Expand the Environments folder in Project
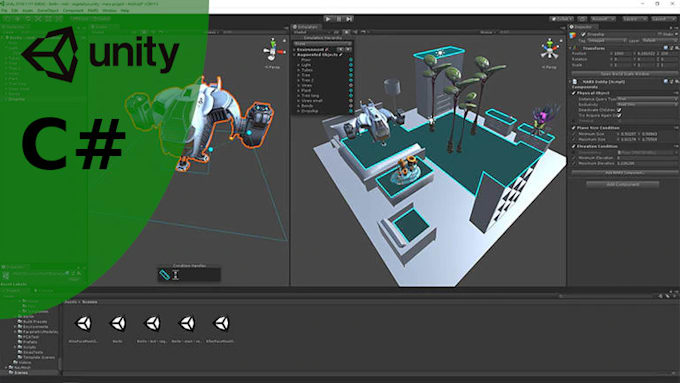 click(x=16, y=327)
